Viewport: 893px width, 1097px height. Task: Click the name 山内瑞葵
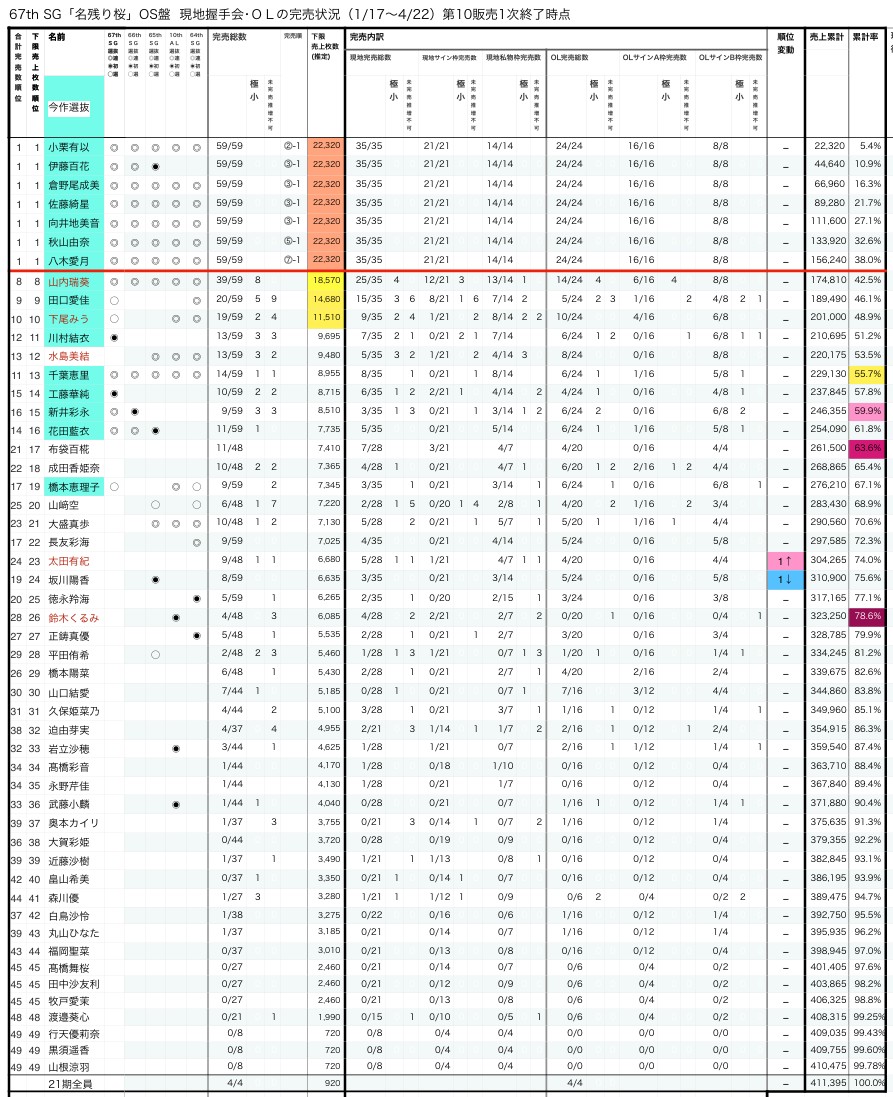click(x=68, y=282)
